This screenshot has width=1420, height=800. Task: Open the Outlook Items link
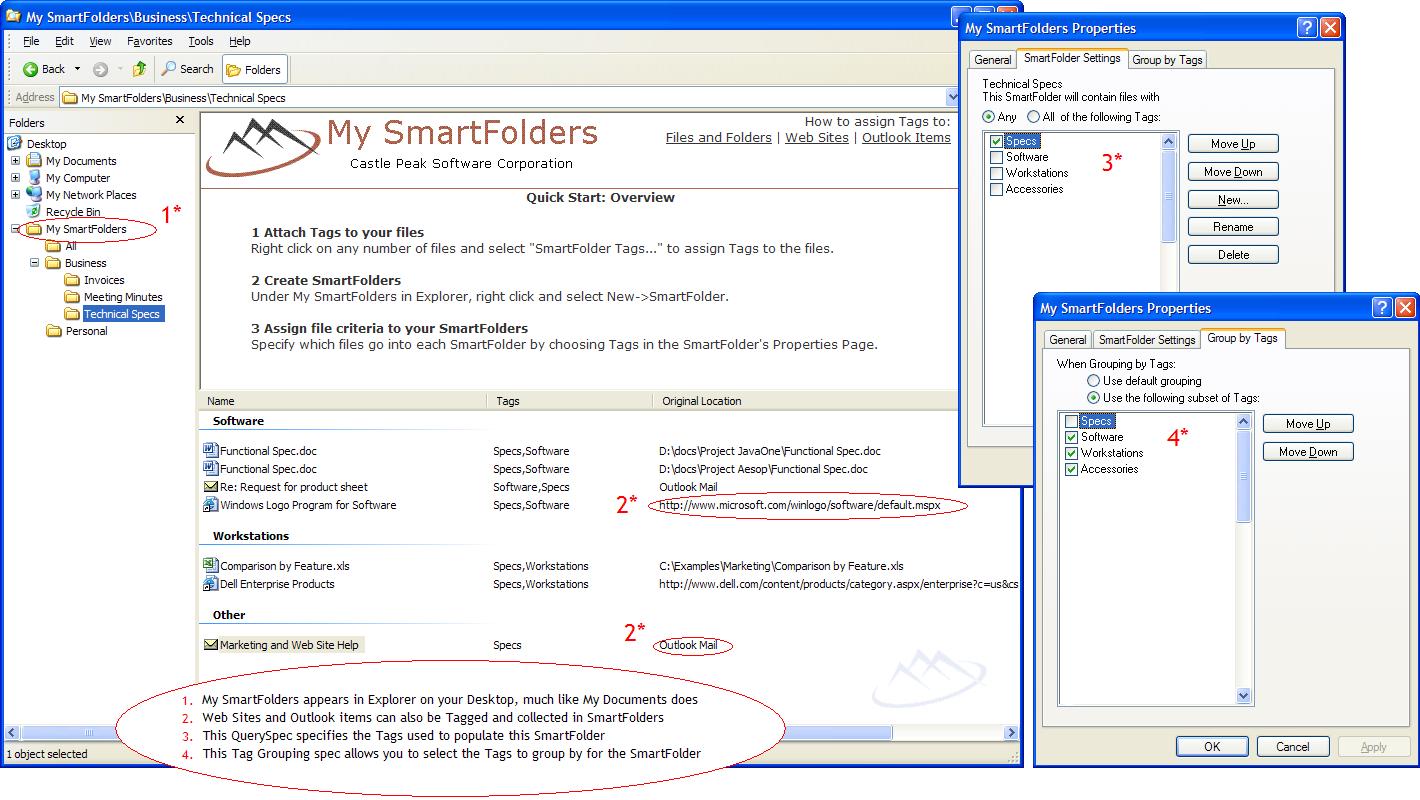[x=906, y=138]
